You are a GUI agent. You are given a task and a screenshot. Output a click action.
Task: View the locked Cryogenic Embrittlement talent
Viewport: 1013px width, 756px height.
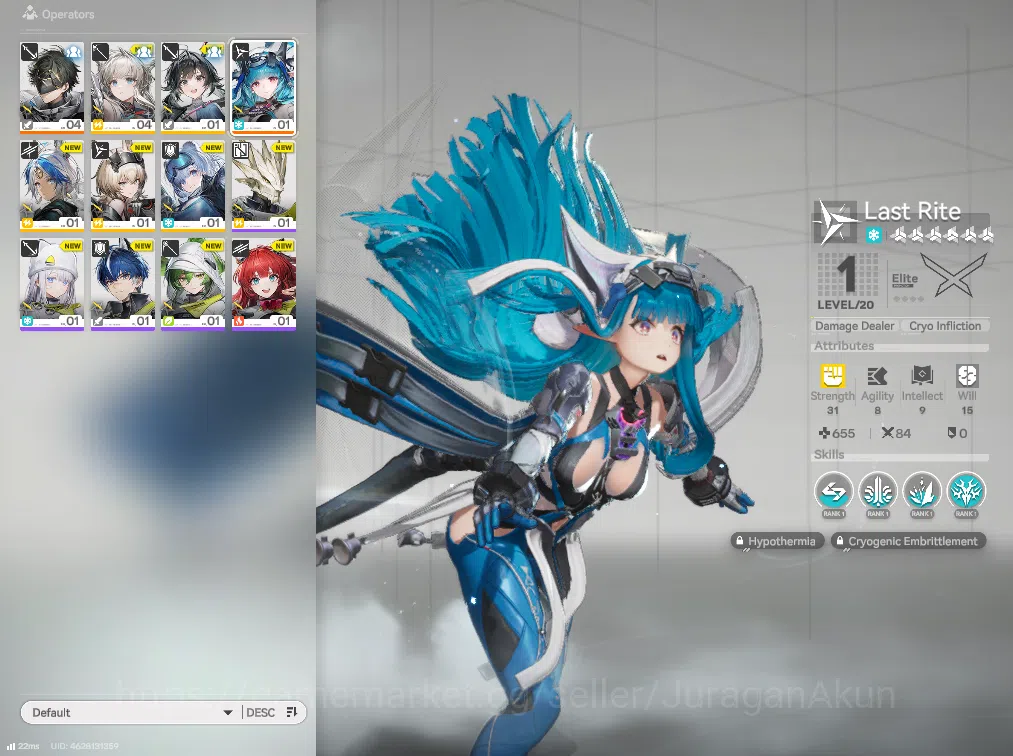pos(908,541)
